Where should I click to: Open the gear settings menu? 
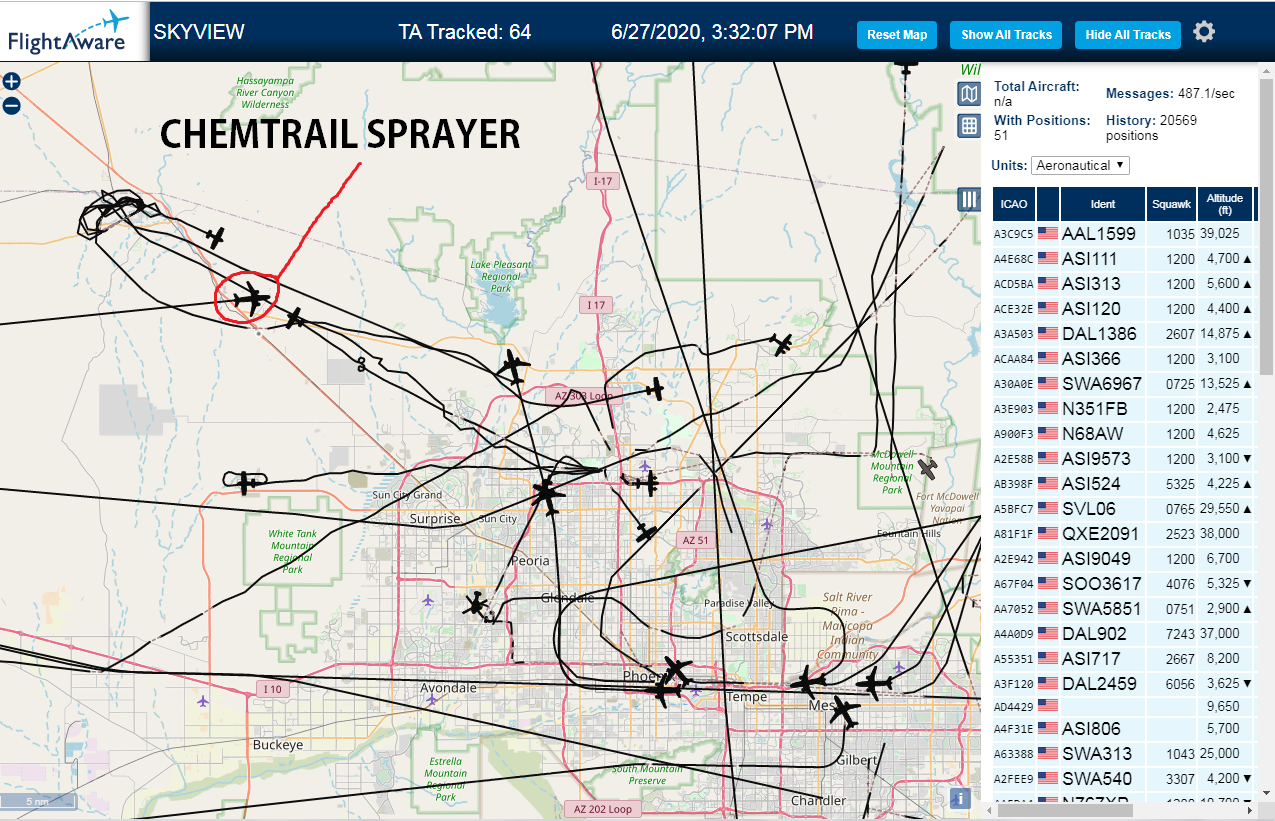tap(1204, 32)
